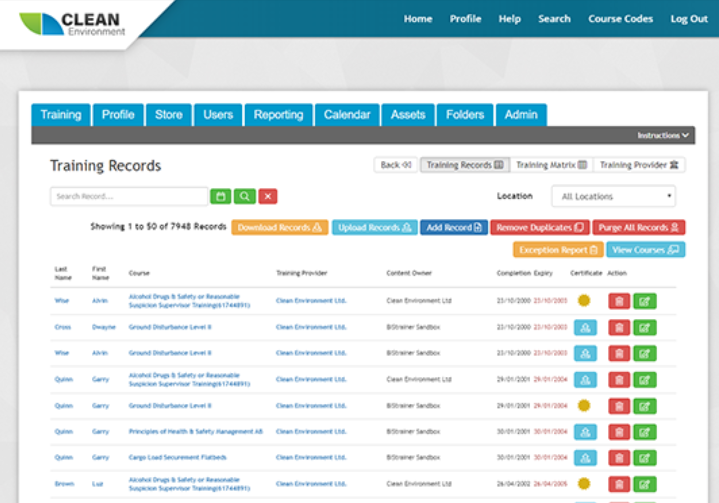The width and height of the screenshot is (719, 503).
Task: Switch to the Training tab
Action: [61, 115]
